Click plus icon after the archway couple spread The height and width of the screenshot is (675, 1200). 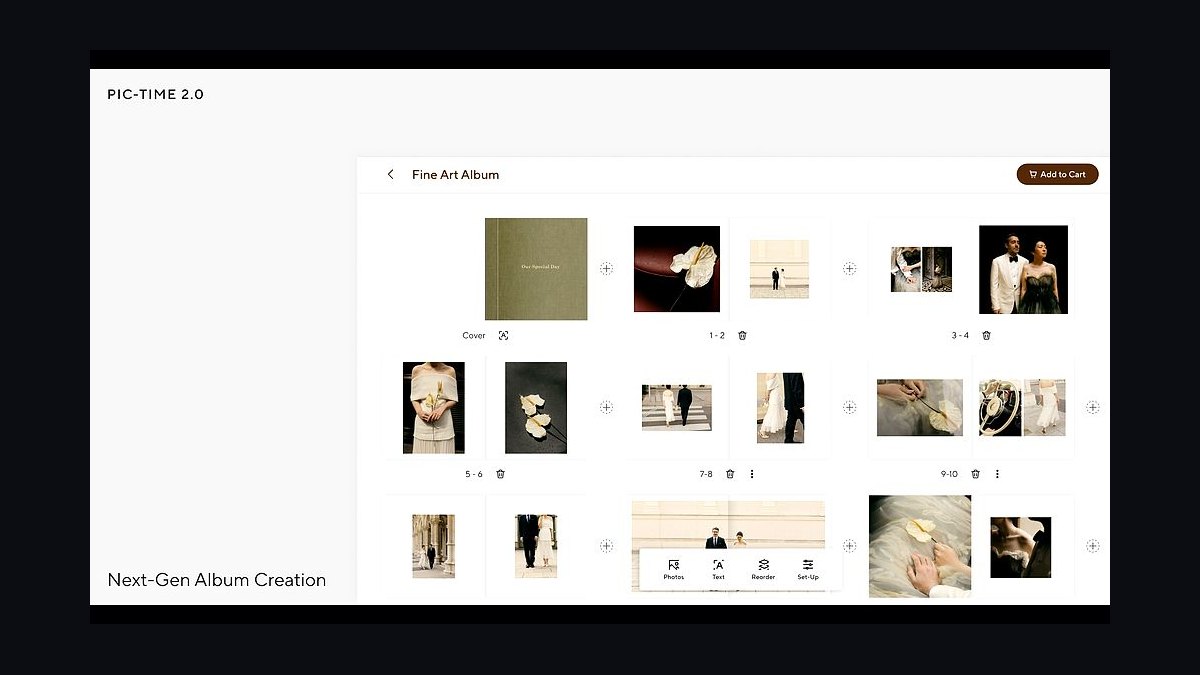606,545
